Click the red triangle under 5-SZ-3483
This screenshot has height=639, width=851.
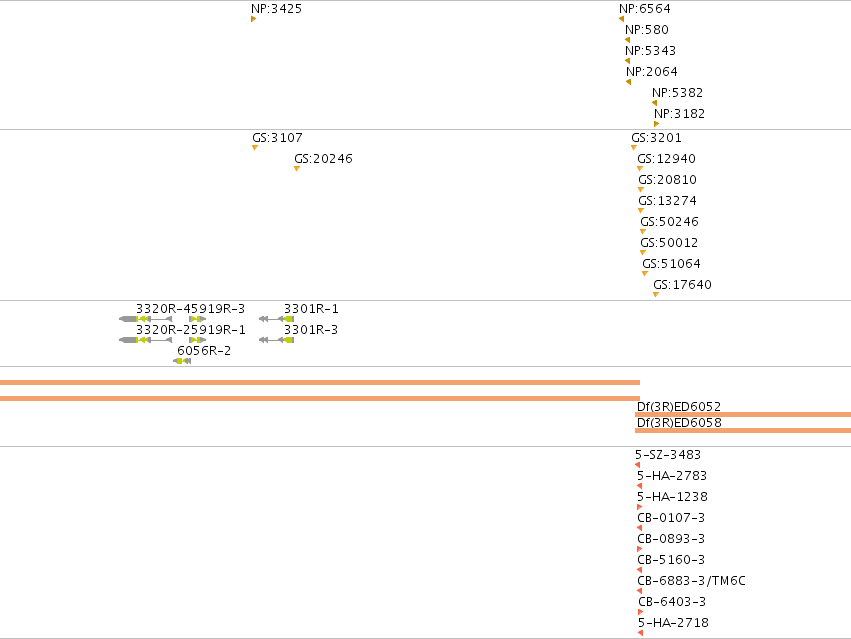pyautogui.click(x=638, y=465)
